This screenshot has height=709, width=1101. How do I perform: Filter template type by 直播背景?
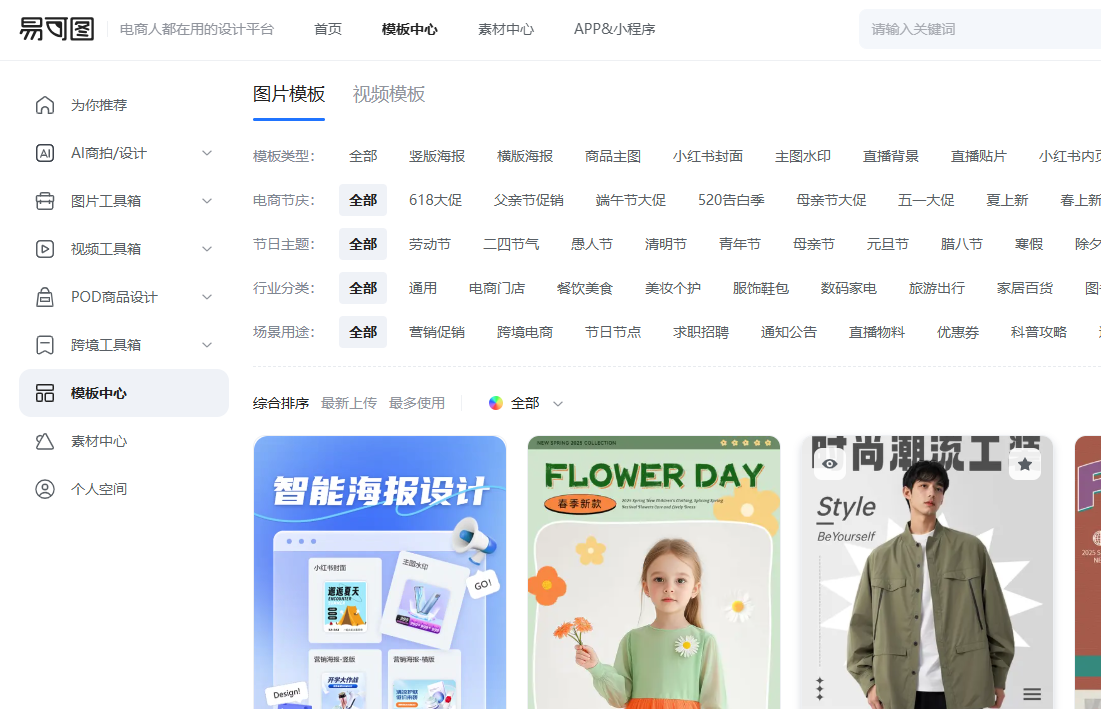point(890,157)
